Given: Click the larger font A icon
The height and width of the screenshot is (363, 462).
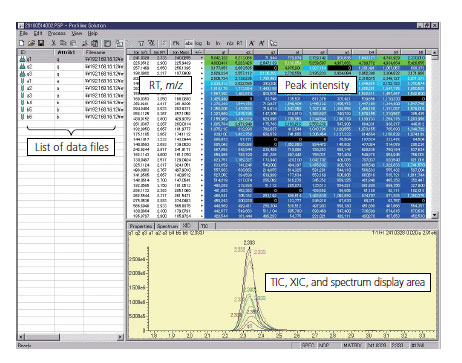Looking at the screenshot, I should pos(252,43).
